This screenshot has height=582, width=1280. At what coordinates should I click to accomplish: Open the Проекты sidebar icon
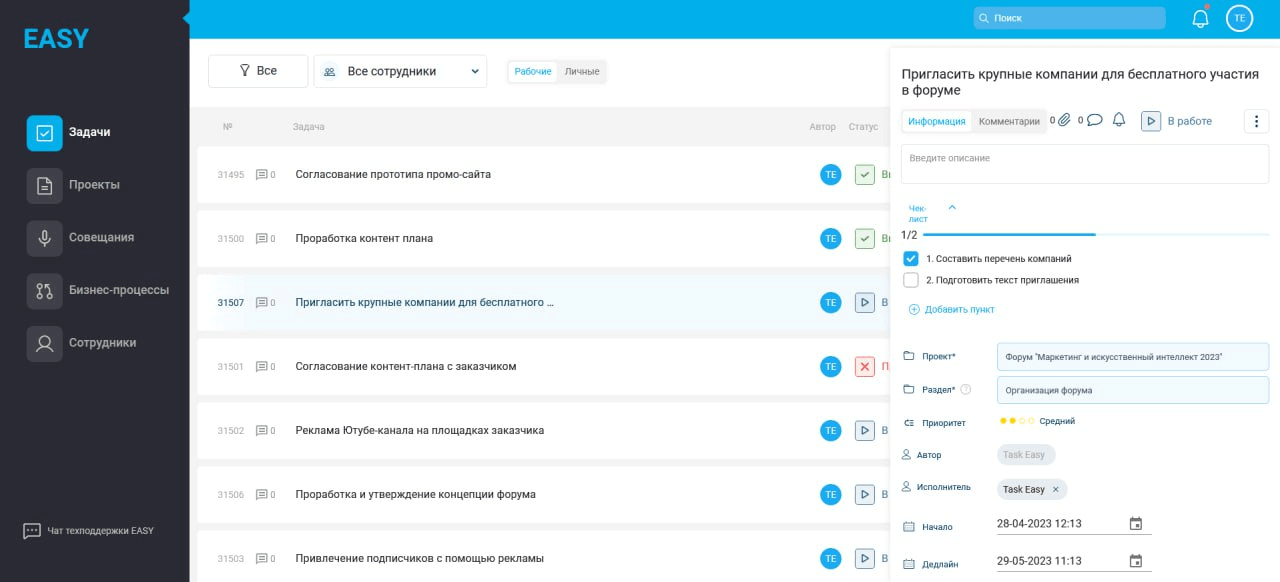44,185
